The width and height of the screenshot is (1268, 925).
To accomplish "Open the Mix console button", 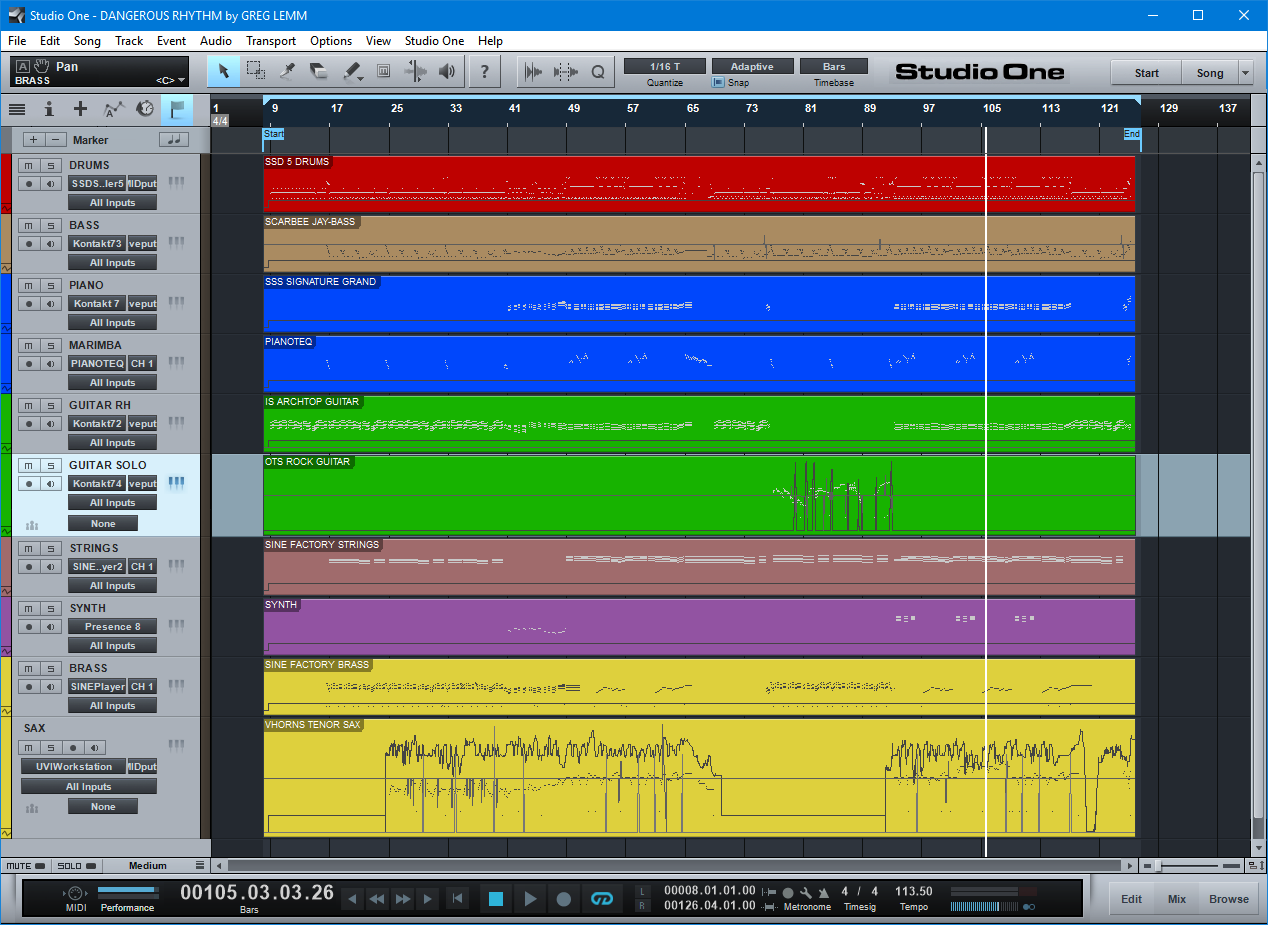I will click(x=1176, y=898).
